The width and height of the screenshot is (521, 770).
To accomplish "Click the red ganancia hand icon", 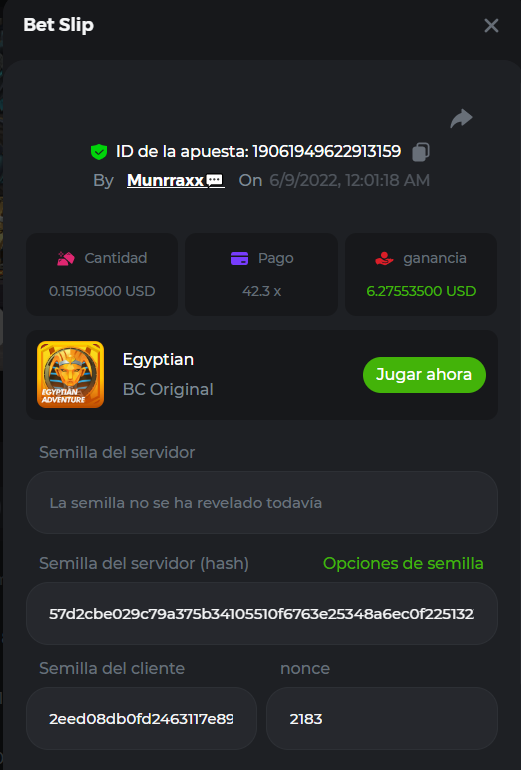I will [384, 258].
